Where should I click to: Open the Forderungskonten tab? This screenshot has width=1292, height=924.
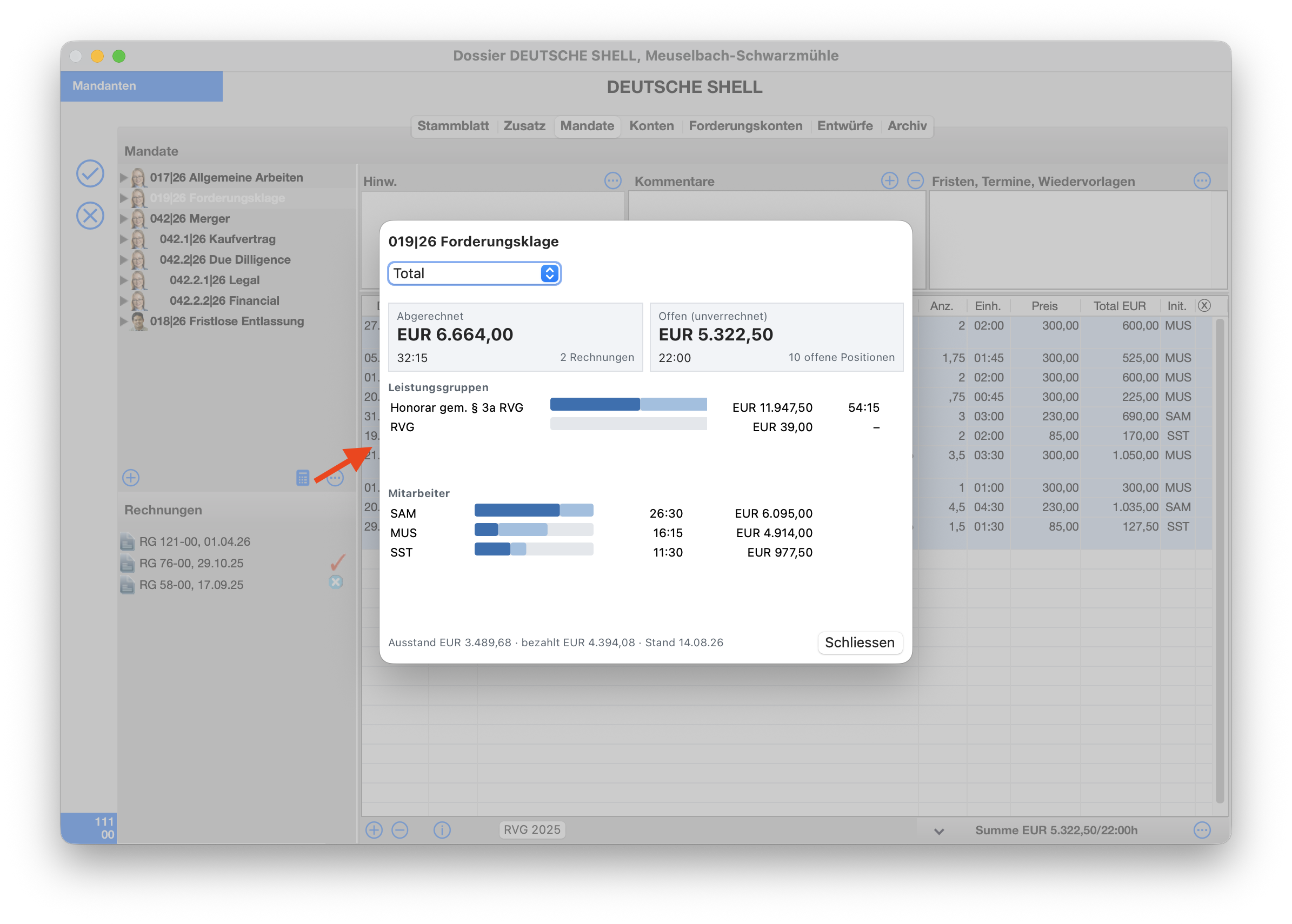tap(745, 126)
